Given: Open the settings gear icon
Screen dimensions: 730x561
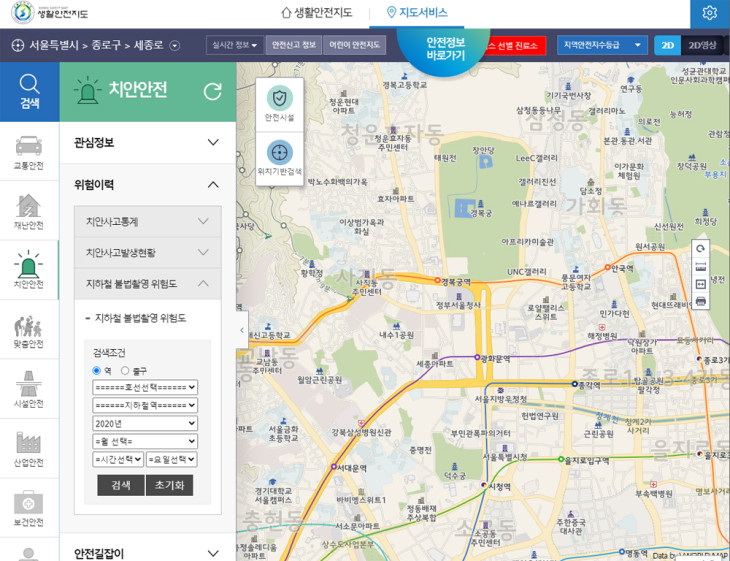Looking at the screenshot, I should click(x=710, y=13).
